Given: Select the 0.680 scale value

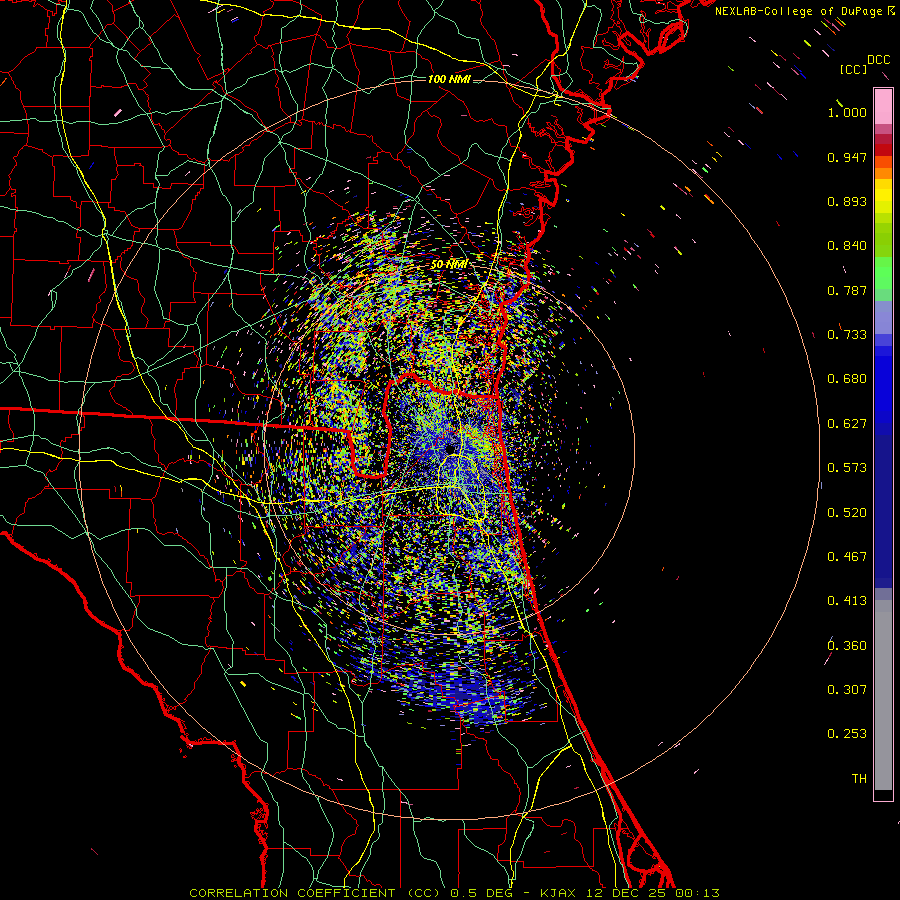Looking at the screenshot, I should click(x=847, y=379).
